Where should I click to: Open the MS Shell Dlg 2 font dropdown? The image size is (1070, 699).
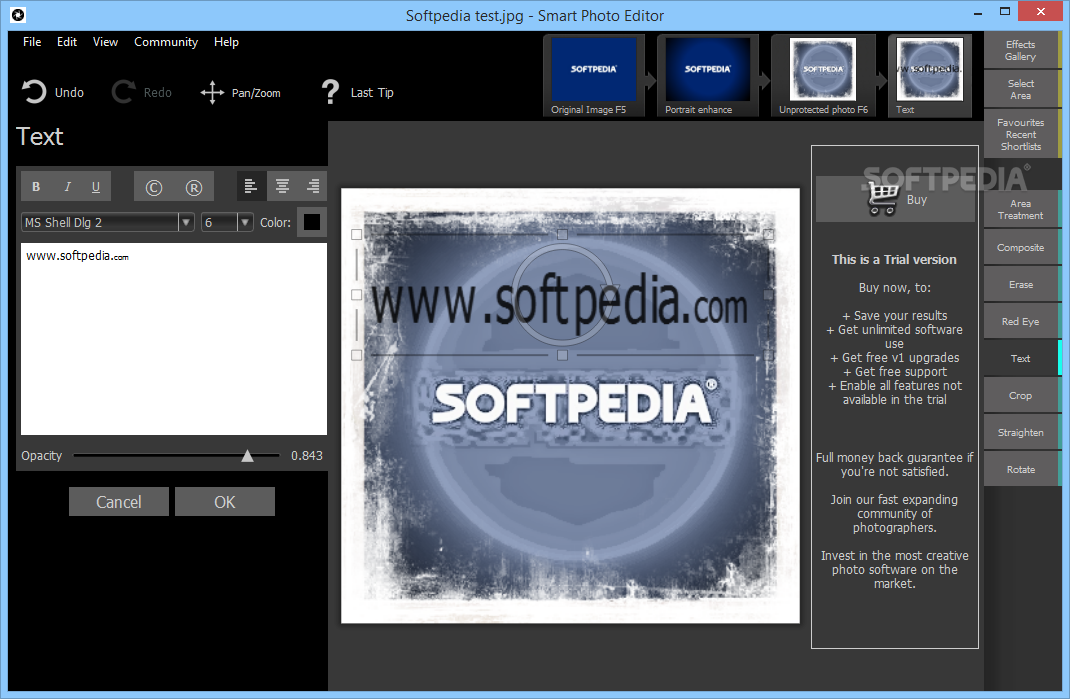click(x=186, y=222)
